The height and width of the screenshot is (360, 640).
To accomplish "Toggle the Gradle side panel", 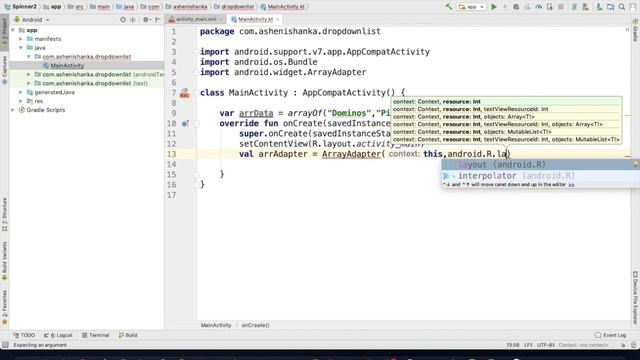I will point(635,30).
